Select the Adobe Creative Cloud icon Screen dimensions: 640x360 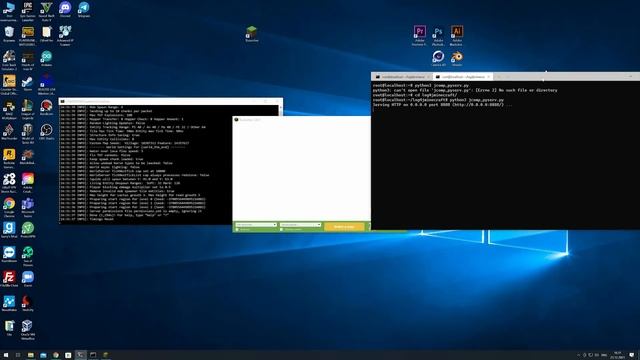28,183
